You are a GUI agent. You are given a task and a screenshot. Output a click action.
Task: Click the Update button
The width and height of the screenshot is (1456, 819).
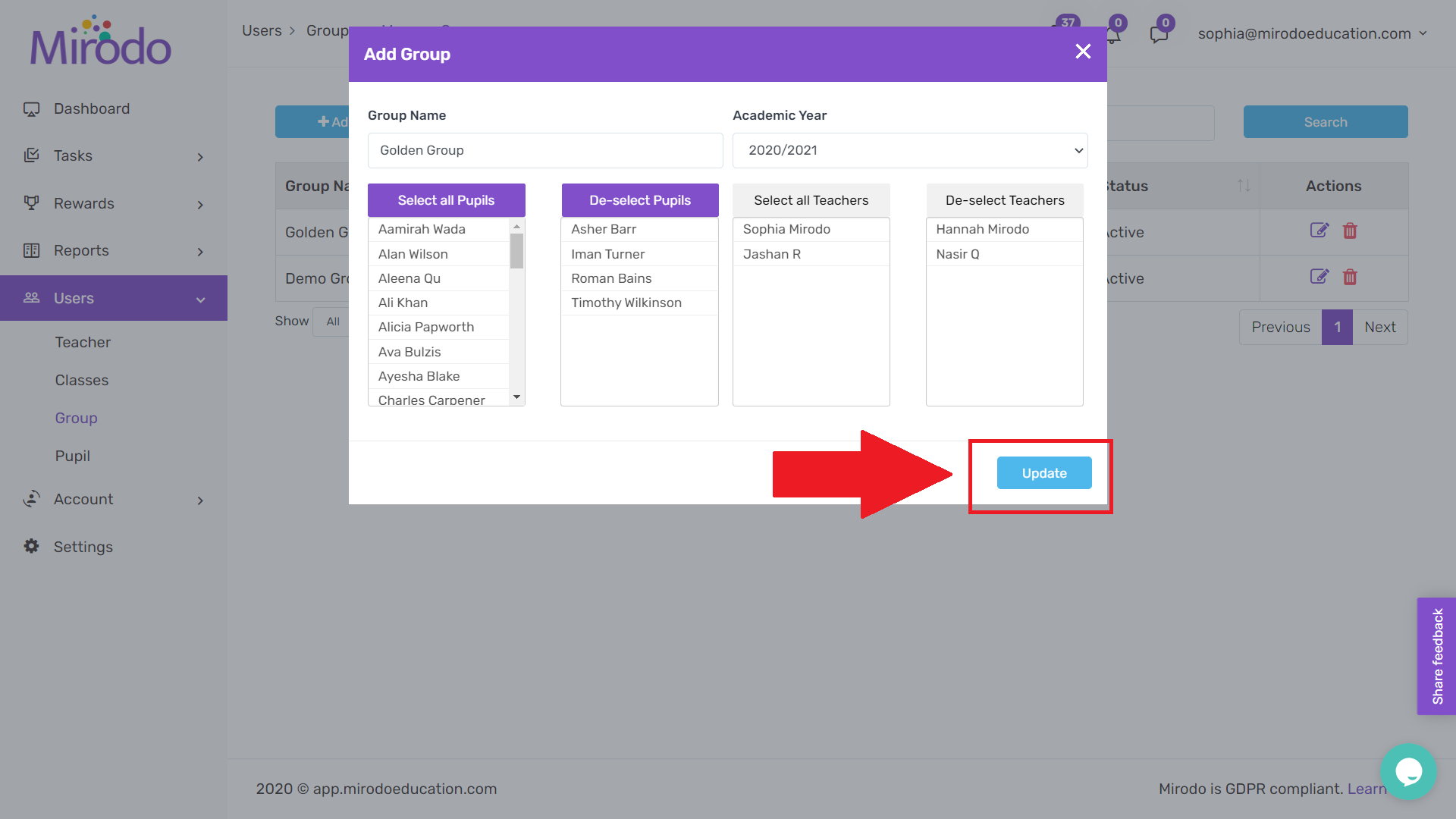1044,473
